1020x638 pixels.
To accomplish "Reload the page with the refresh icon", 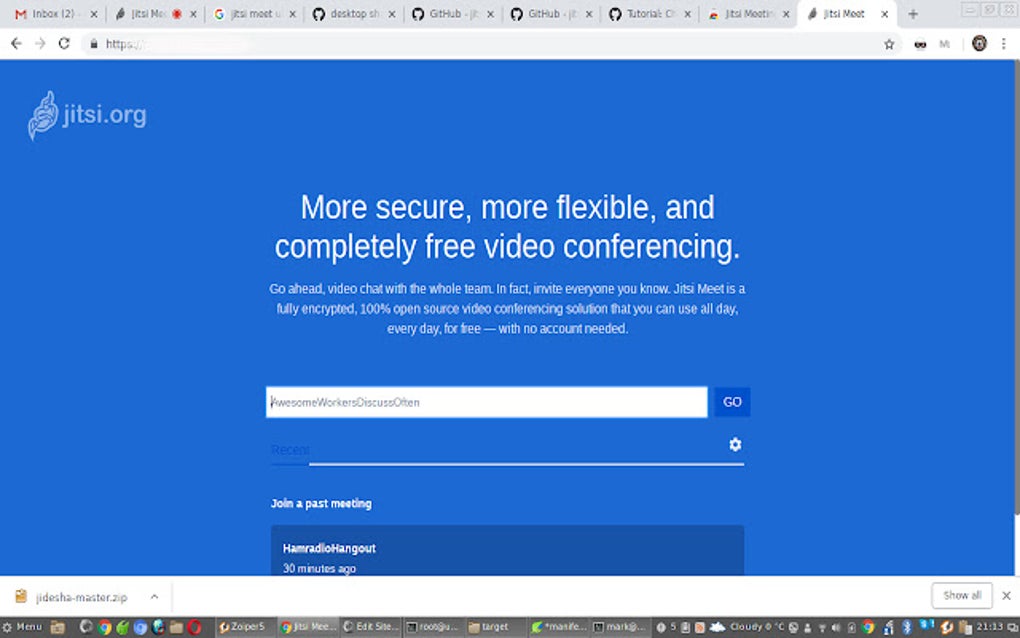I will pyautogui.click(x=64, y=43).
